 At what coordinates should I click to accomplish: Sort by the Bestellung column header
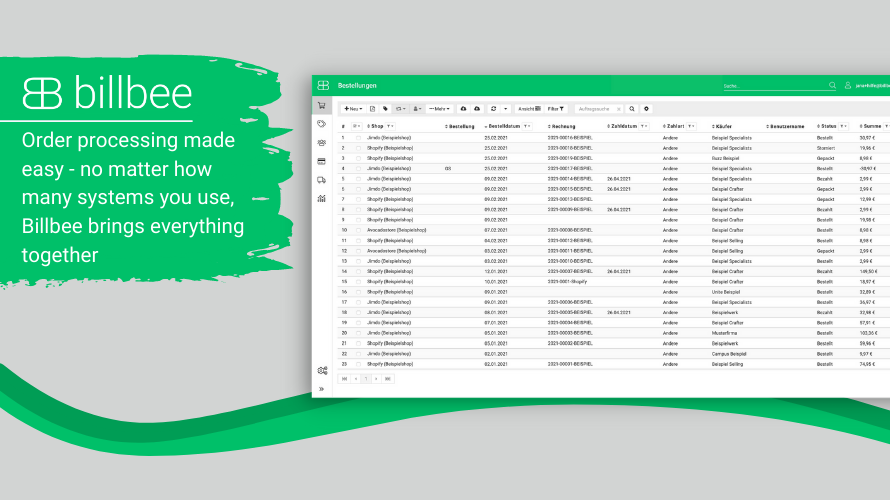pos(459,126)
